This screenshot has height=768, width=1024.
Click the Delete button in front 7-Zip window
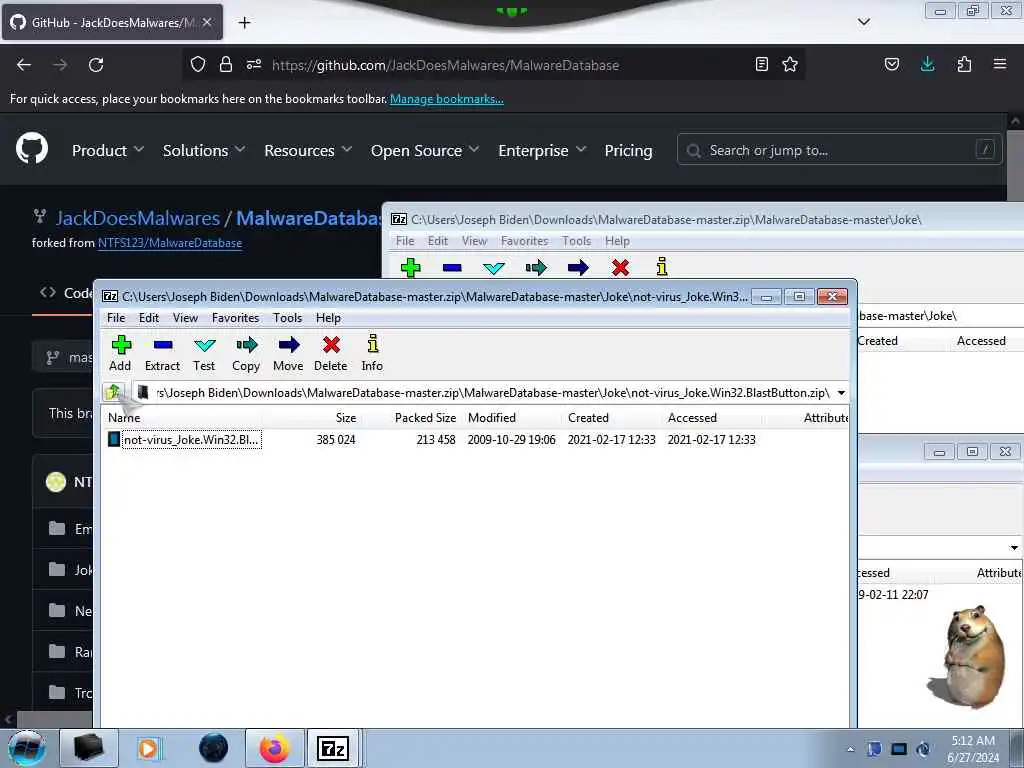tap(330, 353)
